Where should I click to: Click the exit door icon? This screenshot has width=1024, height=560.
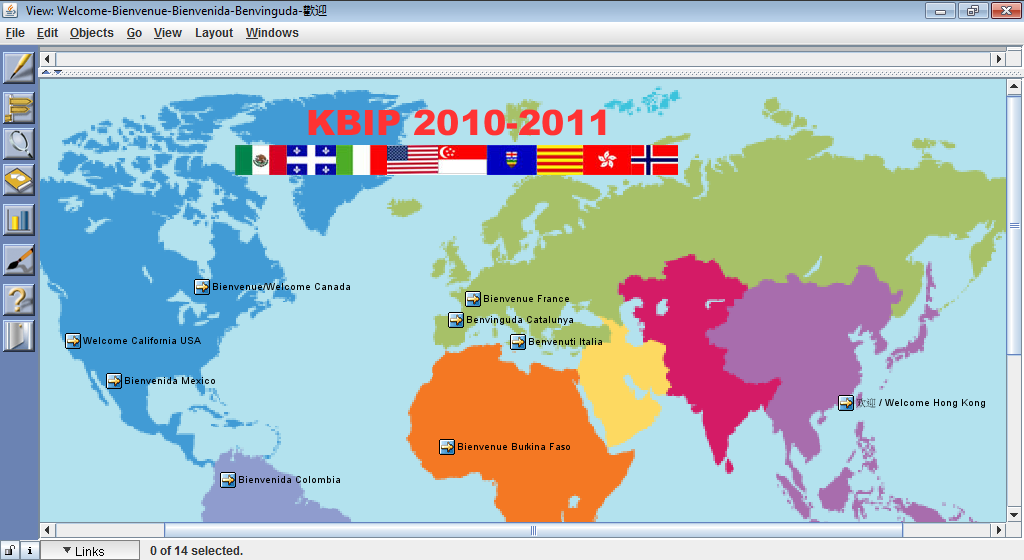click(19, 335)
